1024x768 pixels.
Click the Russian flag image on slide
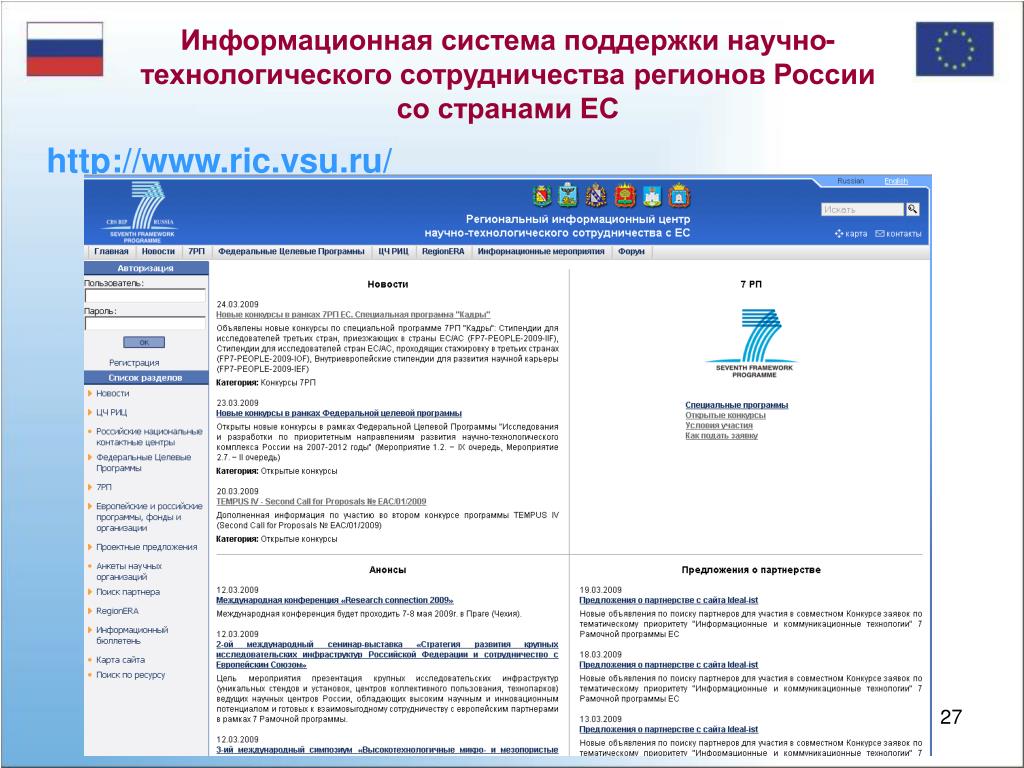[x=65, y=49]
